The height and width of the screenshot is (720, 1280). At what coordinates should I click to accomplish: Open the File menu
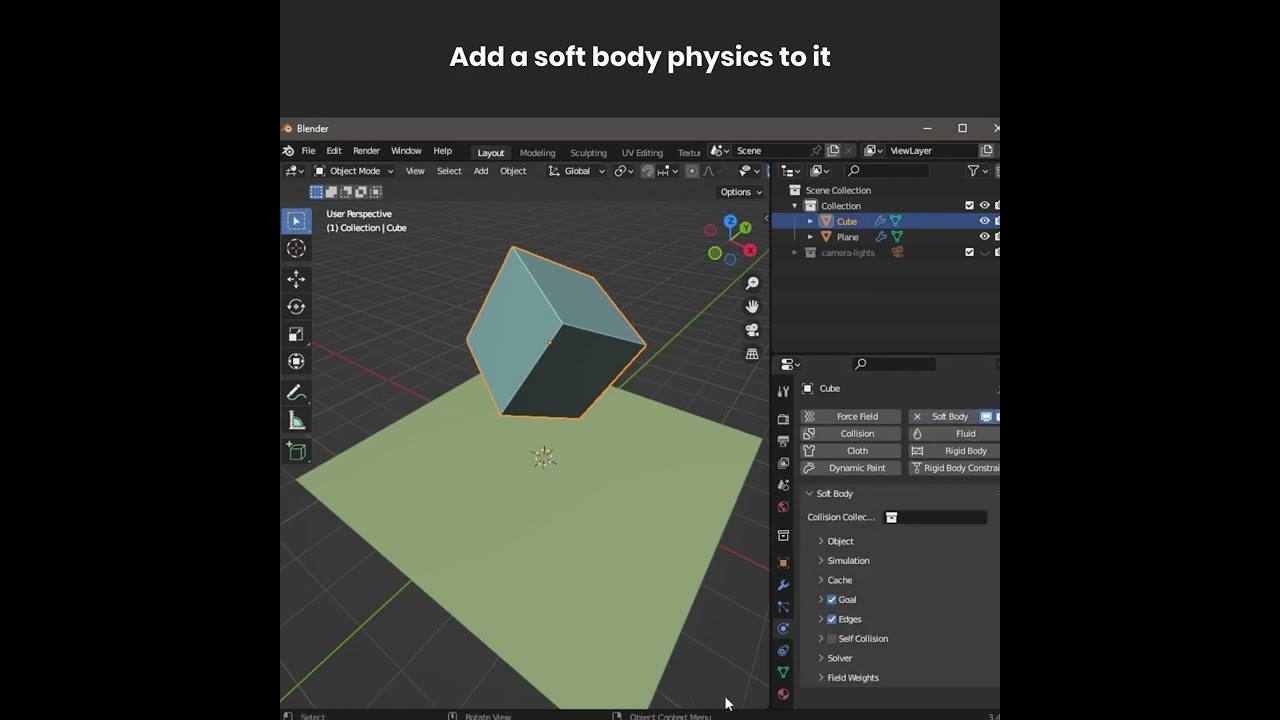(x=308, y=151)
